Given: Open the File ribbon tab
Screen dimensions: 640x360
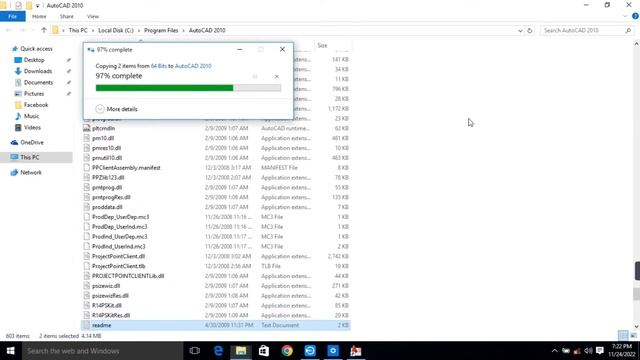Looking at the screenshot, I should coord(13,16).
